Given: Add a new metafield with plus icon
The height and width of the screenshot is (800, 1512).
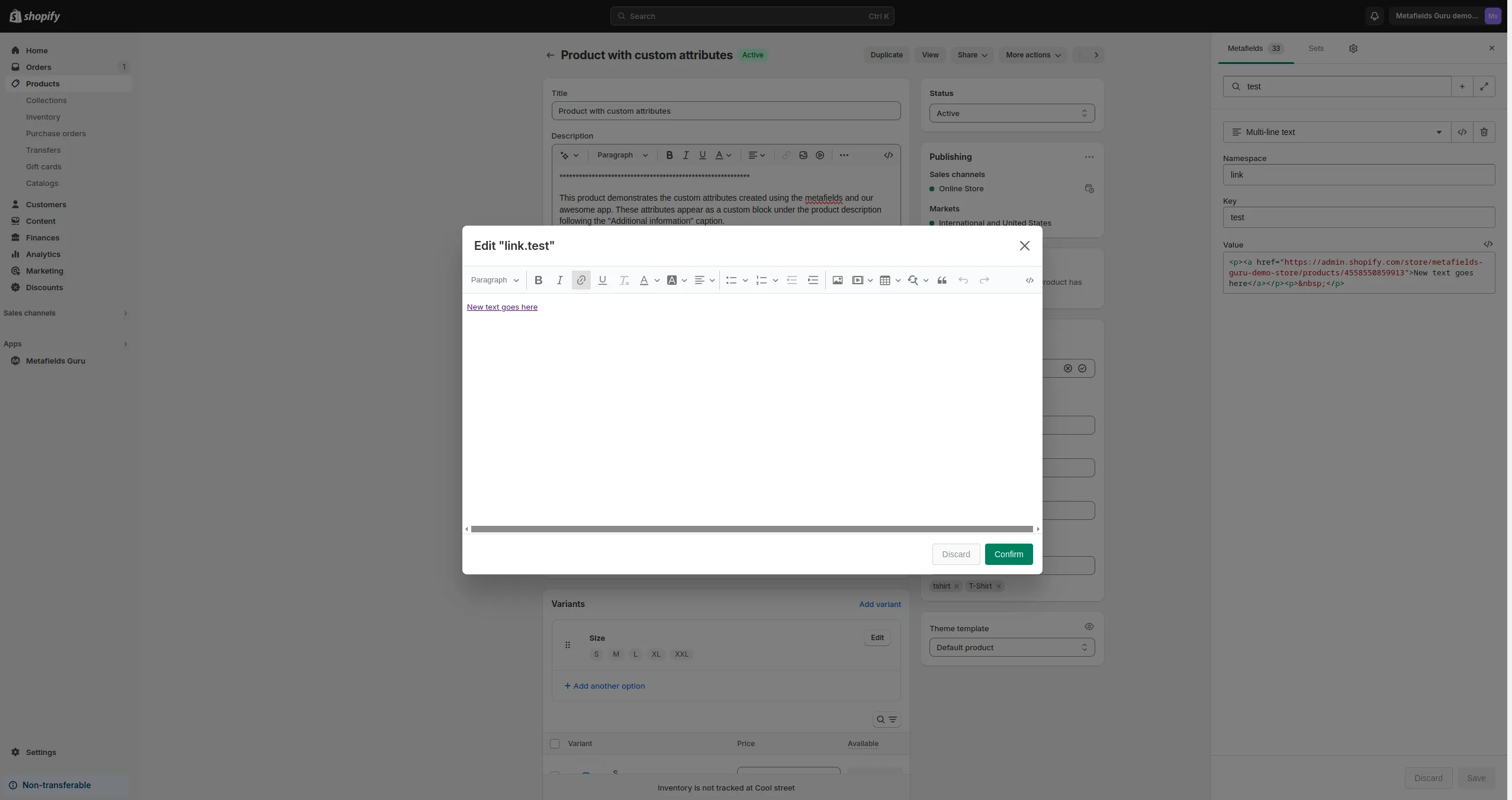Looking at the screenshot, I should [1462, 86].
